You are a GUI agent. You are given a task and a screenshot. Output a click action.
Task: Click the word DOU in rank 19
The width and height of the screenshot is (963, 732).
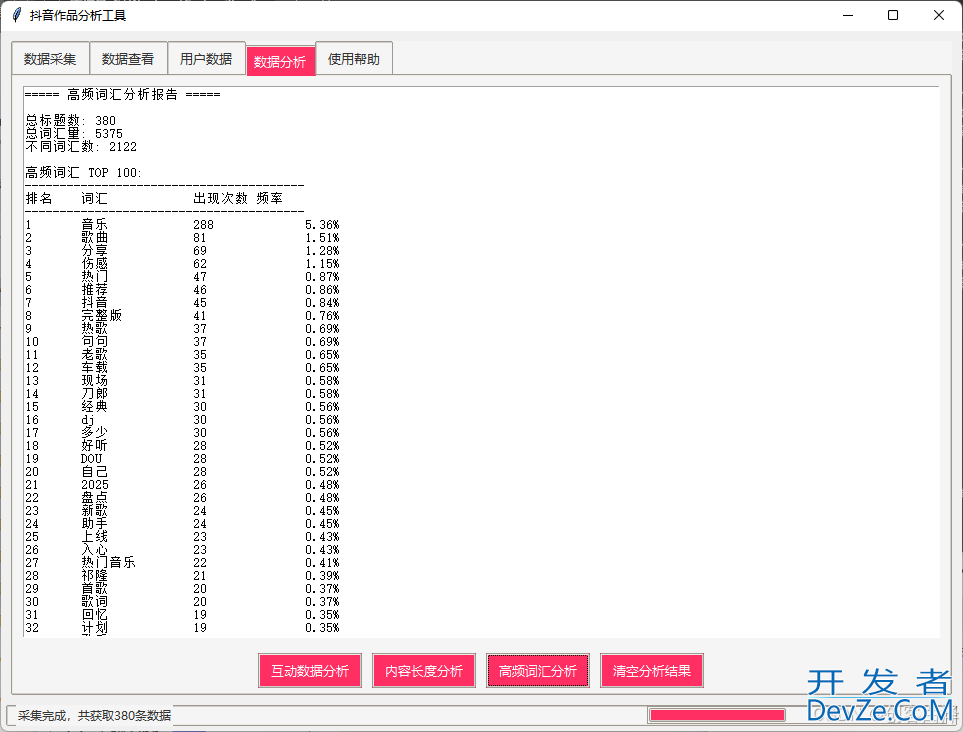coord(92,459)
